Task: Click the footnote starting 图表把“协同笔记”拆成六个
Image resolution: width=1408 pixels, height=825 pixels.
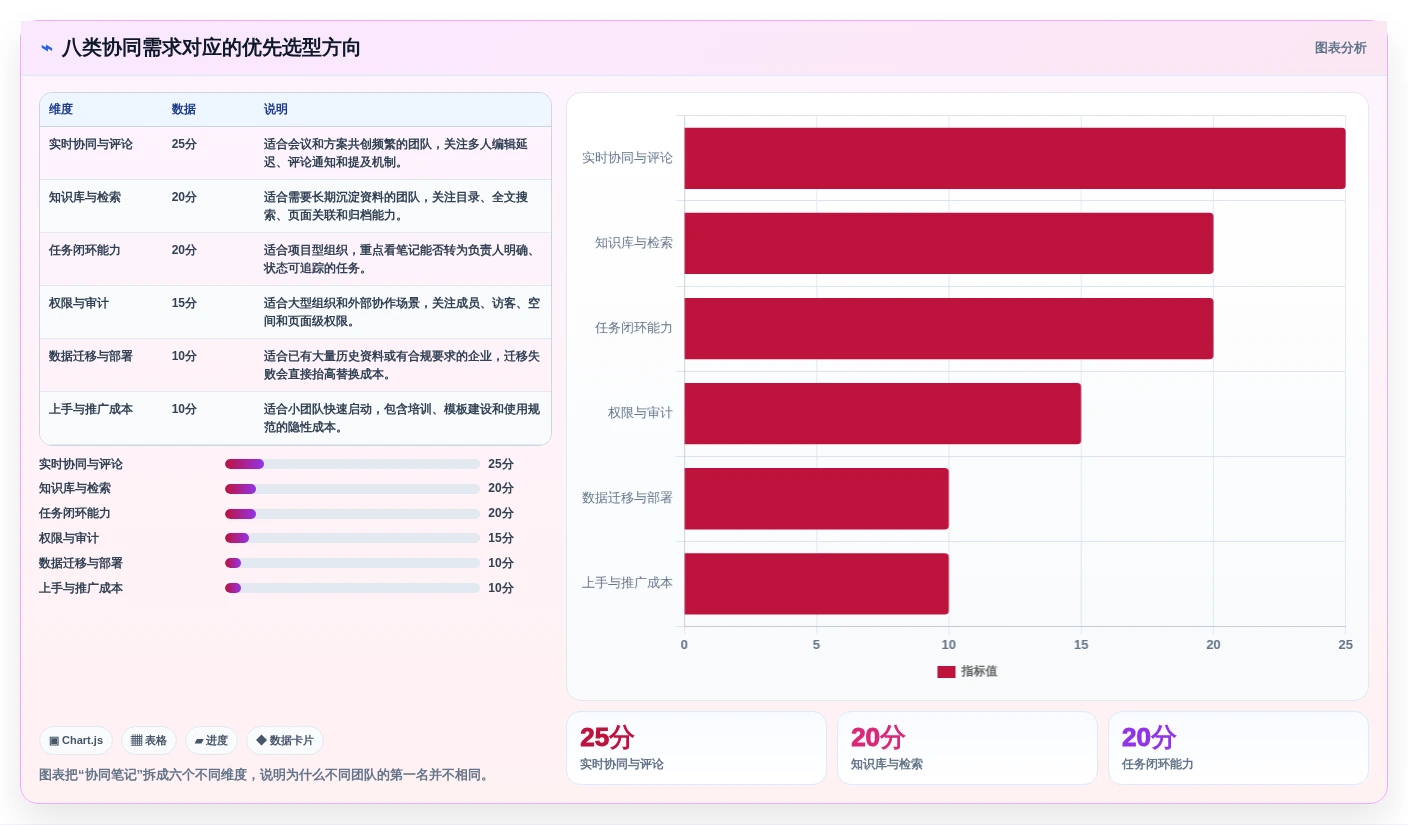Action: click(x=266, y=775)
